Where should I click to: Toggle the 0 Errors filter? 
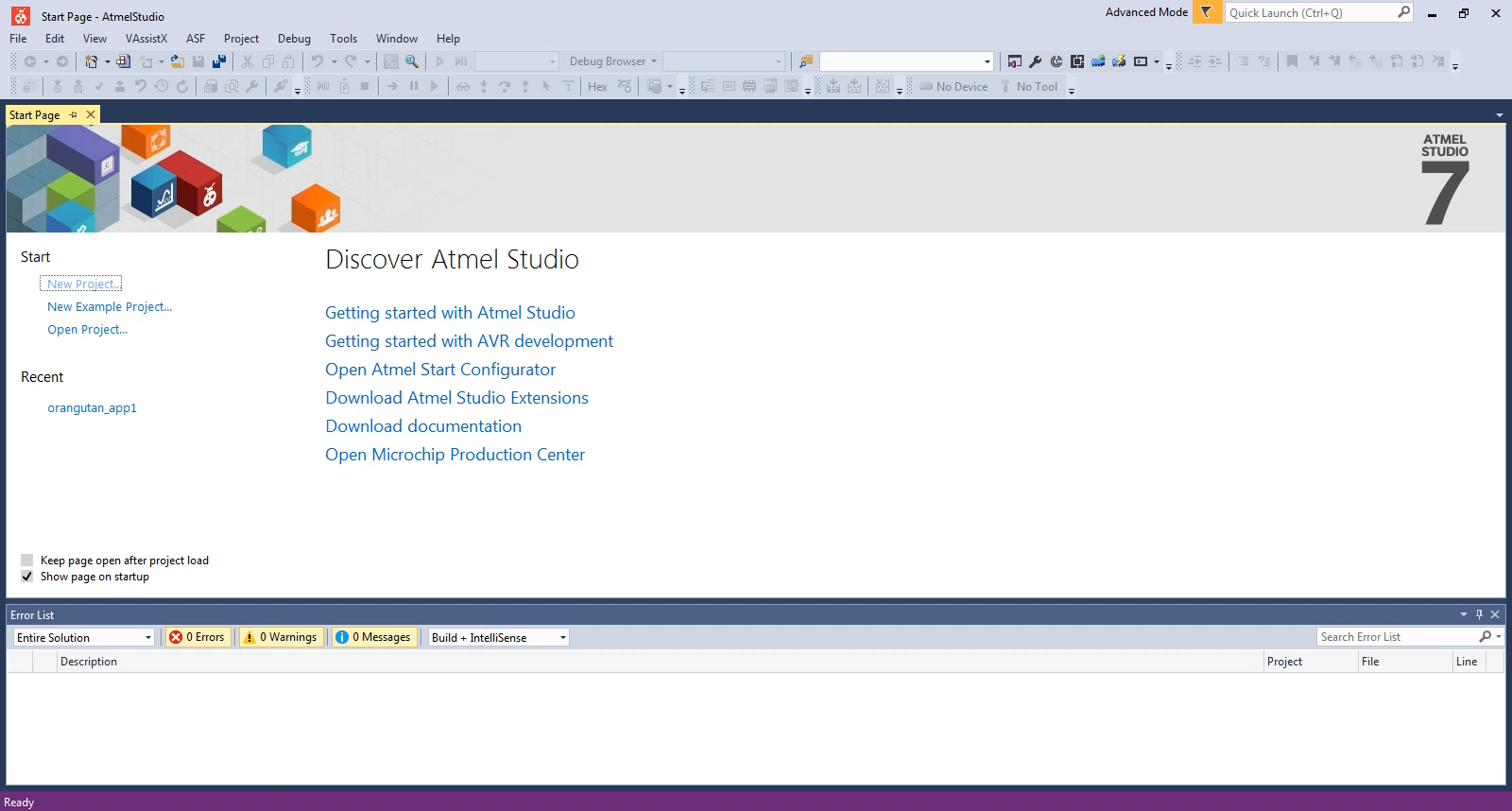point(197,637)
